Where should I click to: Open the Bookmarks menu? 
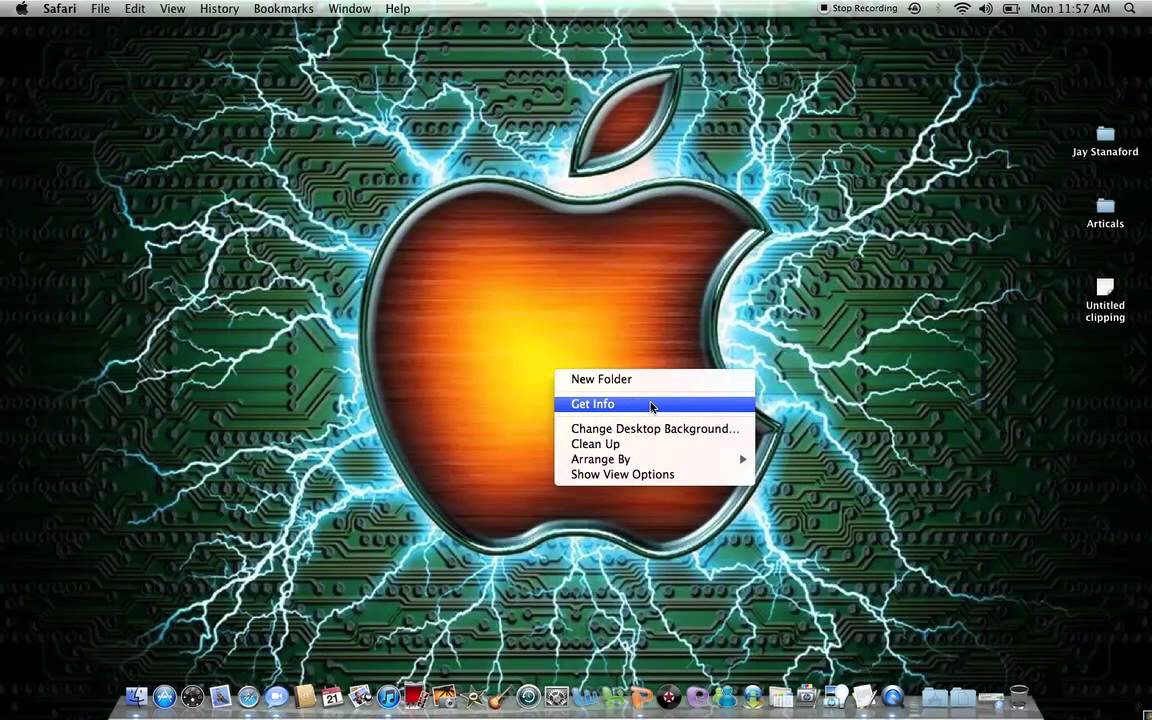tap(283, 9)
